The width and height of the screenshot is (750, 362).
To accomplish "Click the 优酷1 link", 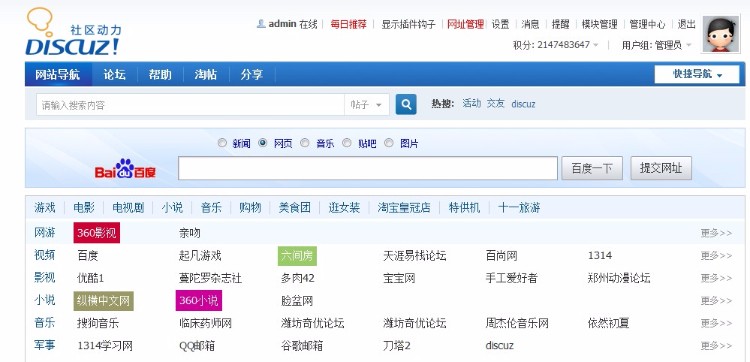I will 90,278.
